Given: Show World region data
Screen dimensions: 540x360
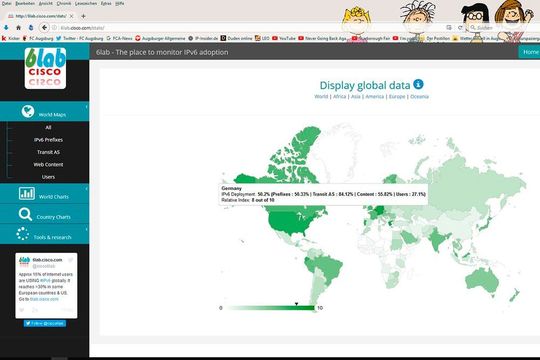Looking at the screenshot, I should pos(321,96).
